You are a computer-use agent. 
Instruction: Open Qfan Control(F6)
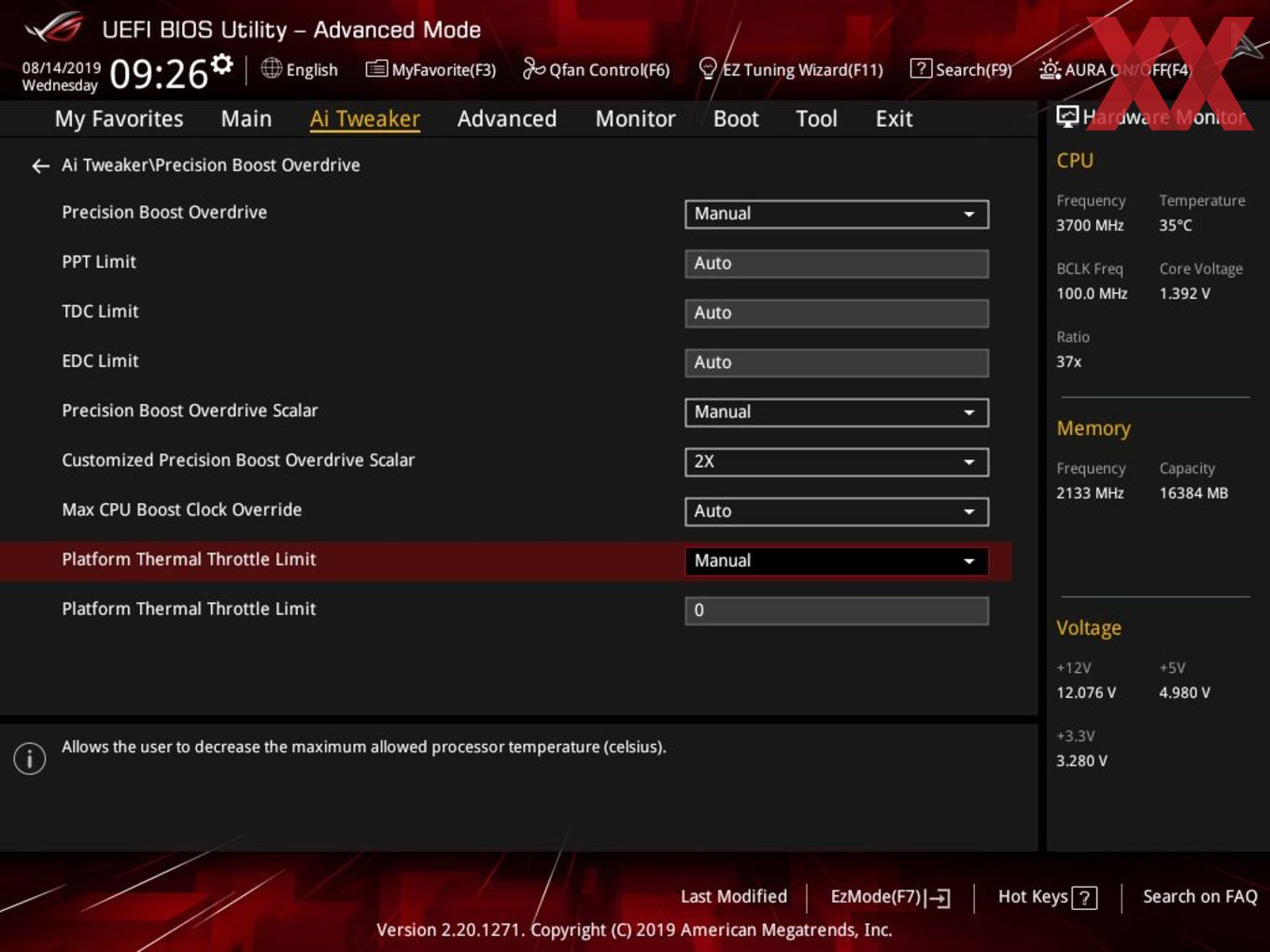click(x=596, y=69)
